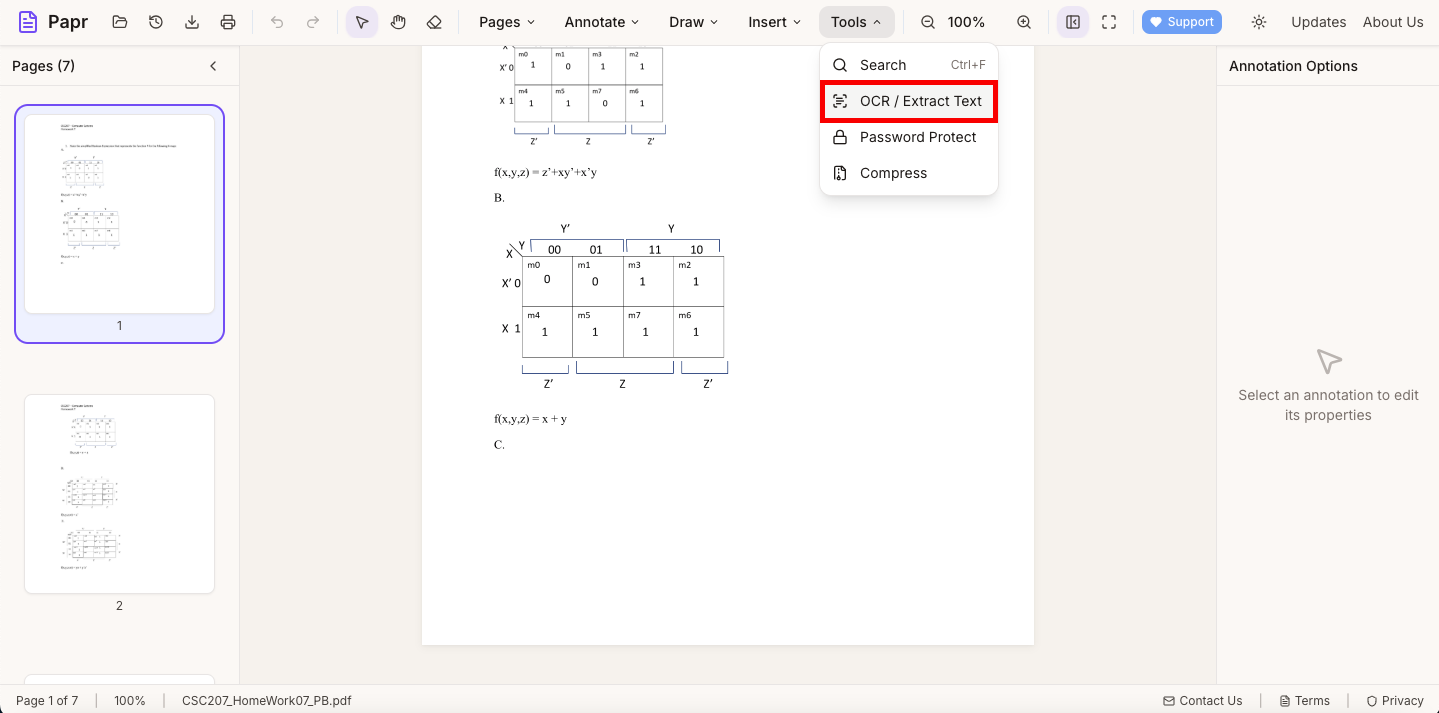Select the pointer tool
This screenshot has height=713, width=1439.
361,21
